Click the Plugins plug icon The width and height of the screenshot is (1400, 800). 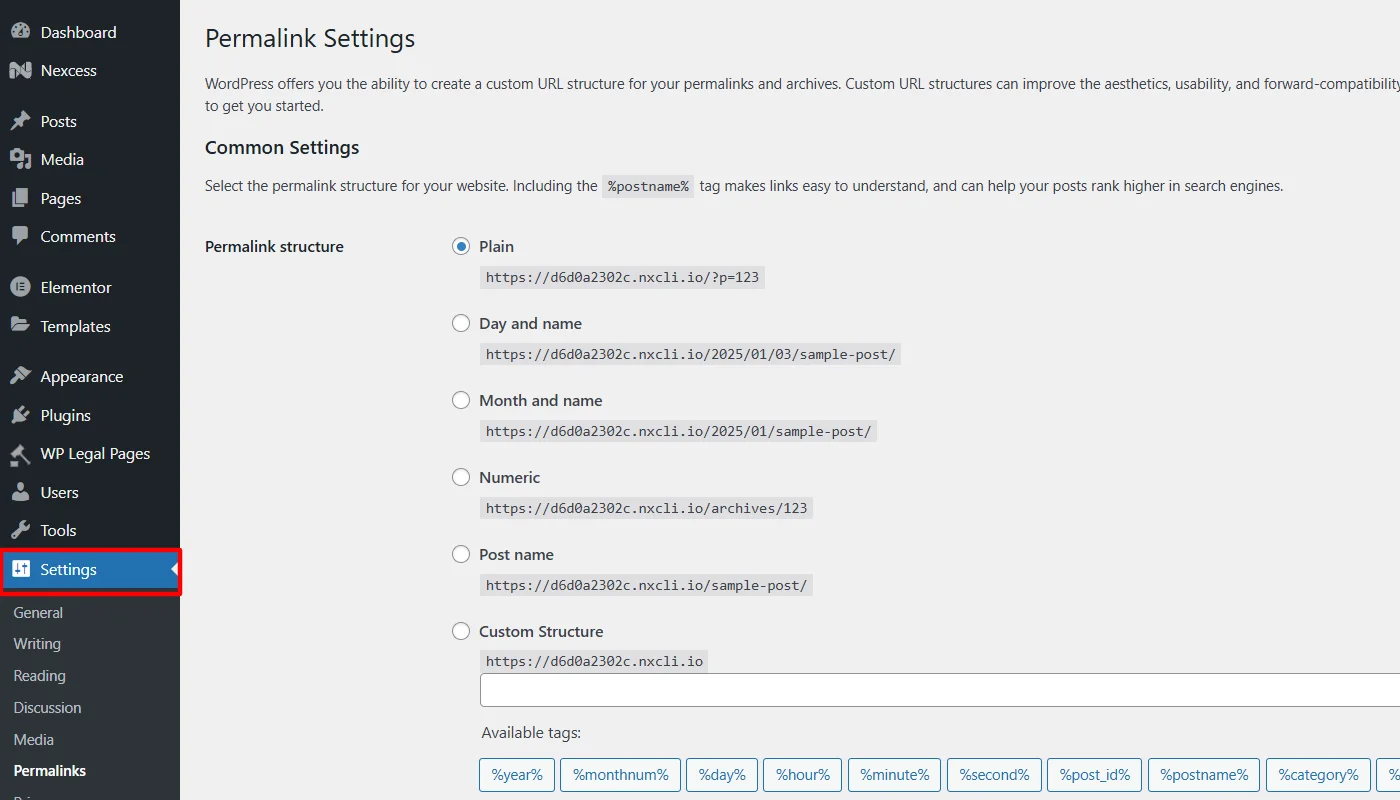(x=20, y=415)
